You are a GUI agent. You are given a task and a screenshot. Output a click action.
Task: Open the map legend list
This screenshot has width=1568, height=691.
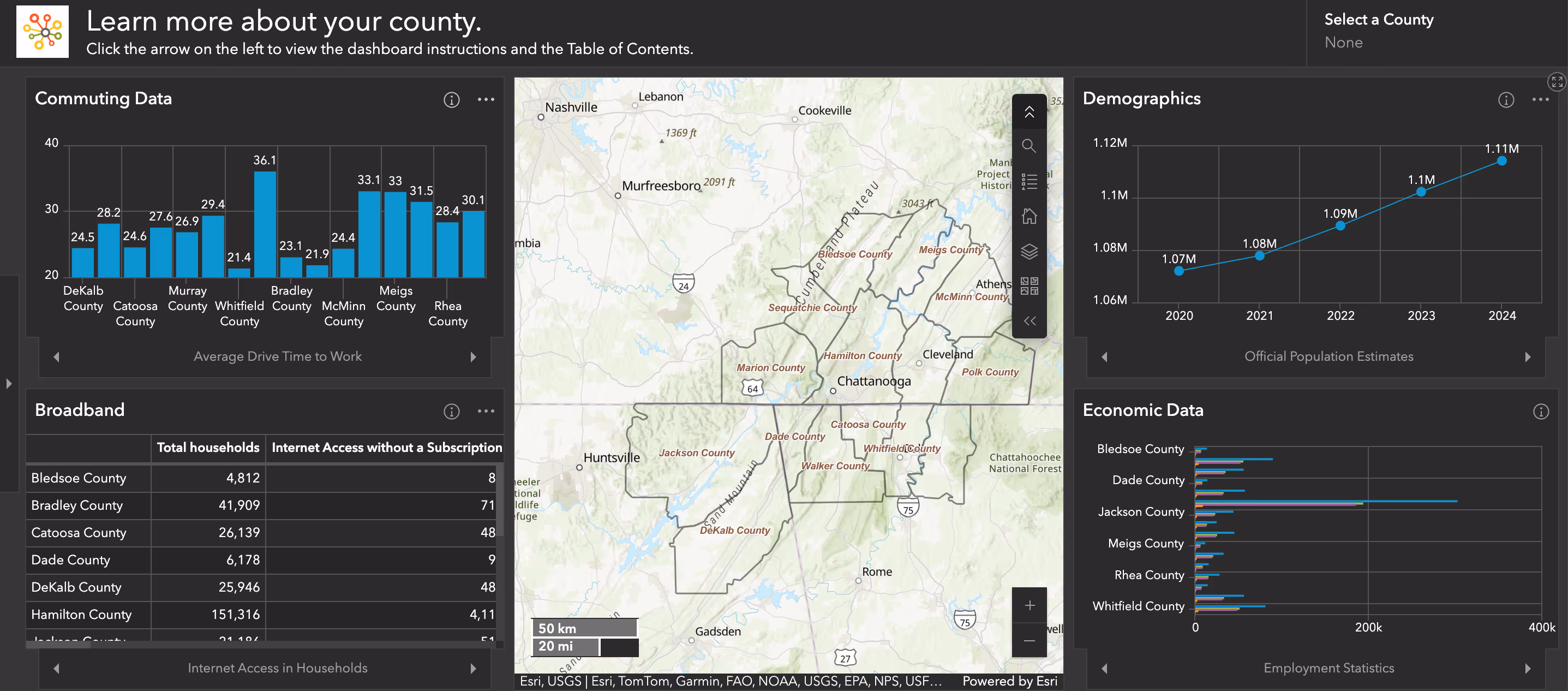[x=1029, y=181]
